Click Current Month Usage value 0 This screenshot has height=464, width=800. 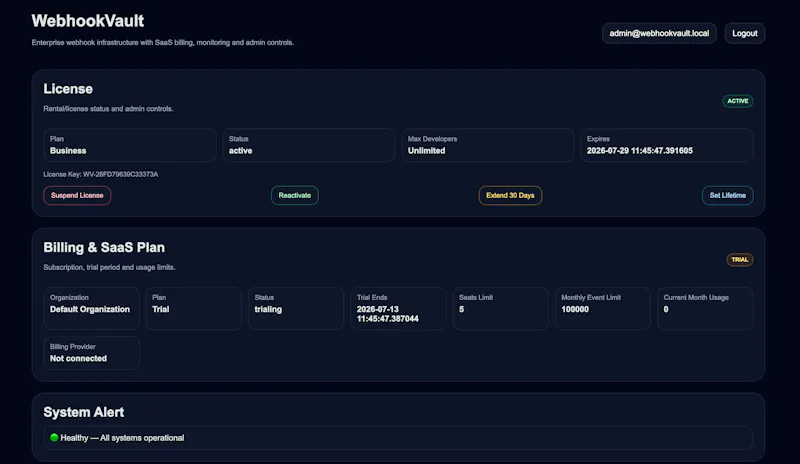pos(666,309)
